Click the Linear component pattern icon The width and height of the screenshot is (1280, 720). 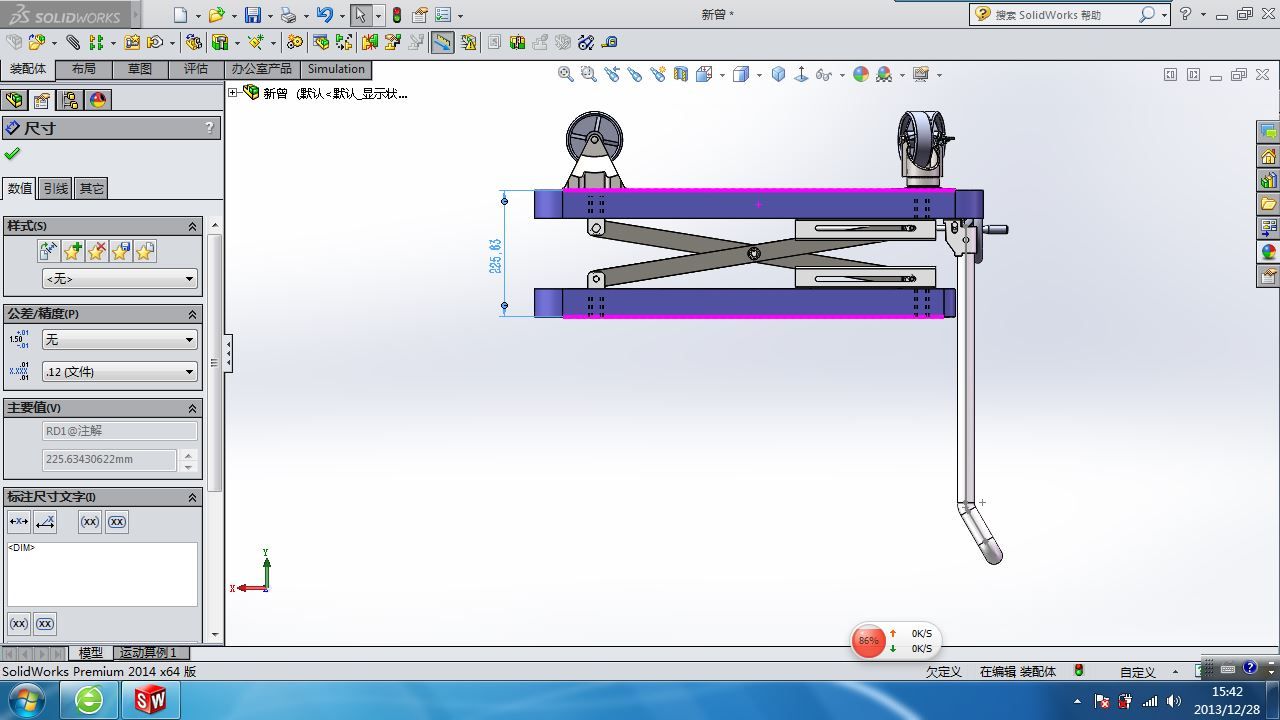click(x=96, y=42)
